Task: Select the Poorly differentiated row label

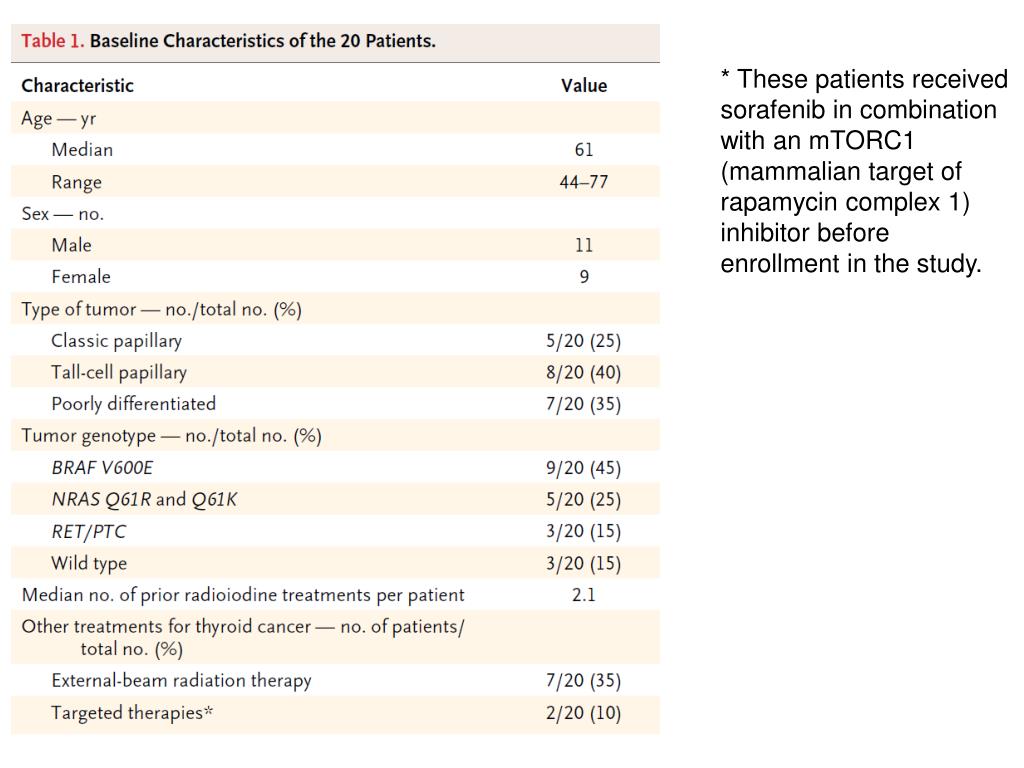Action: point(133,404)
